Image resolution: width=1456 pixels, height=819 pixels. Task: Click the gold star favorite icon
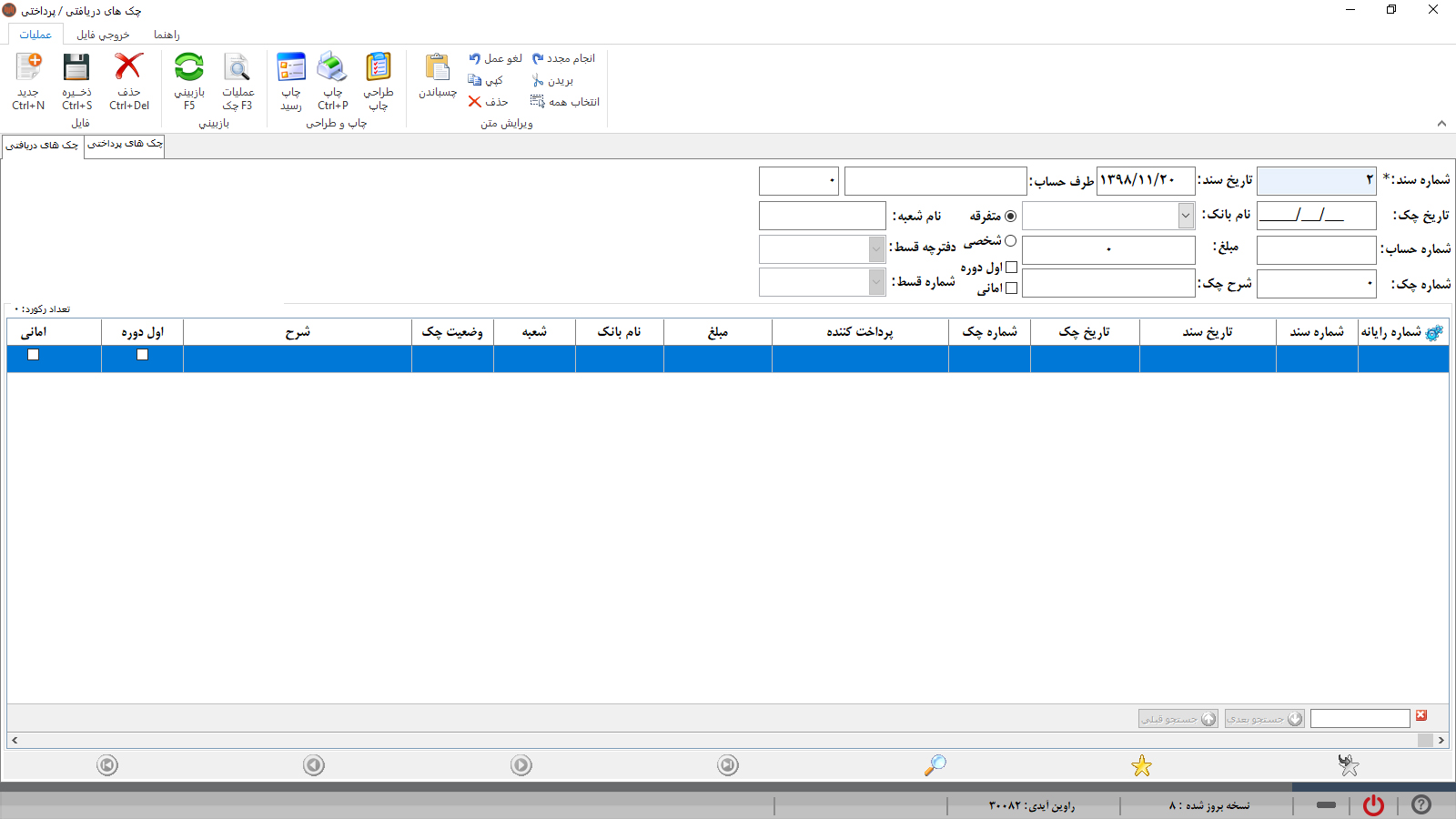point(1141,766)
